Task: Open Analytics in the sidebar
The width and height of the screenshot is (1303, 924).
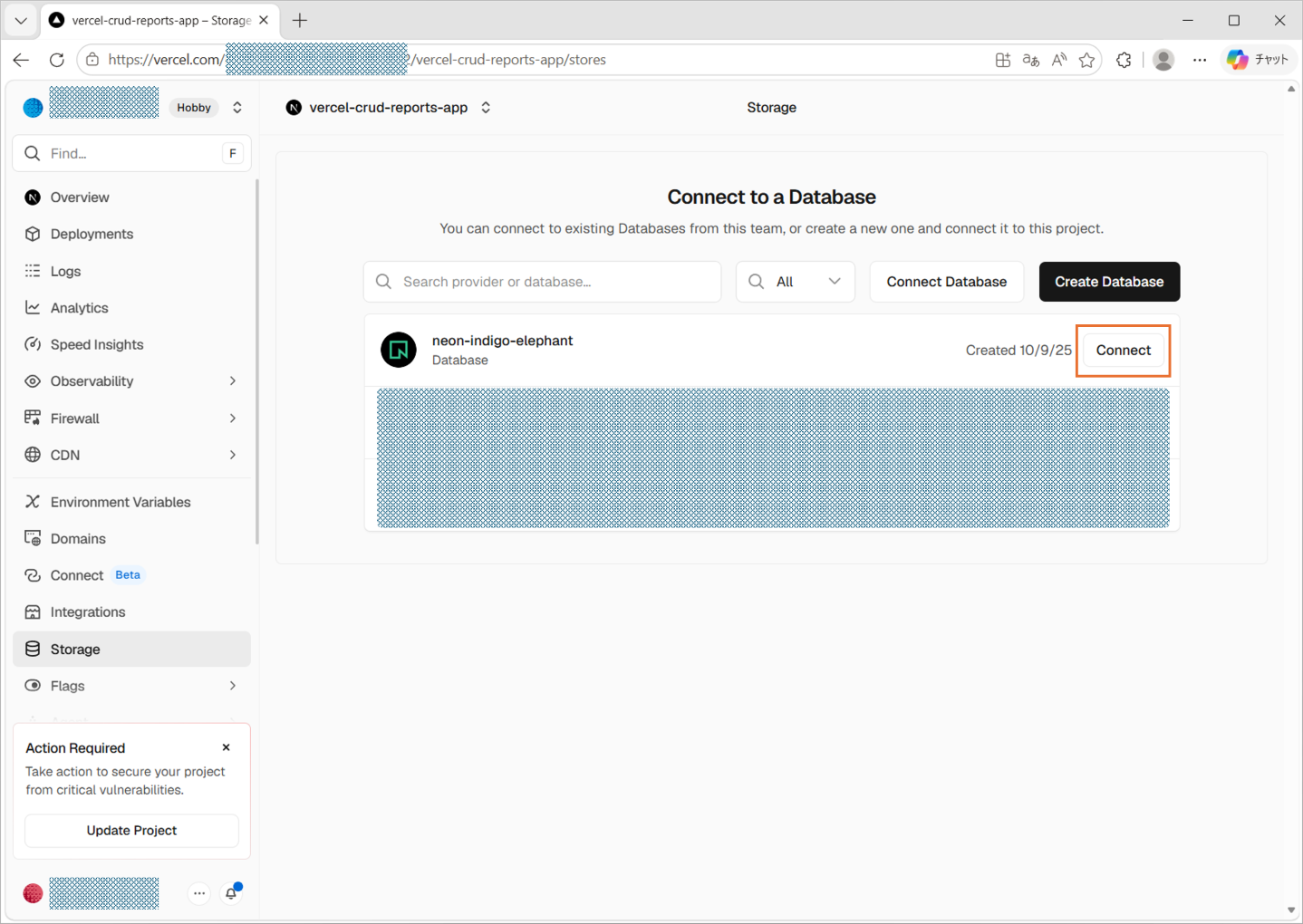Action: pyautogui.click(x=131, y=308)
